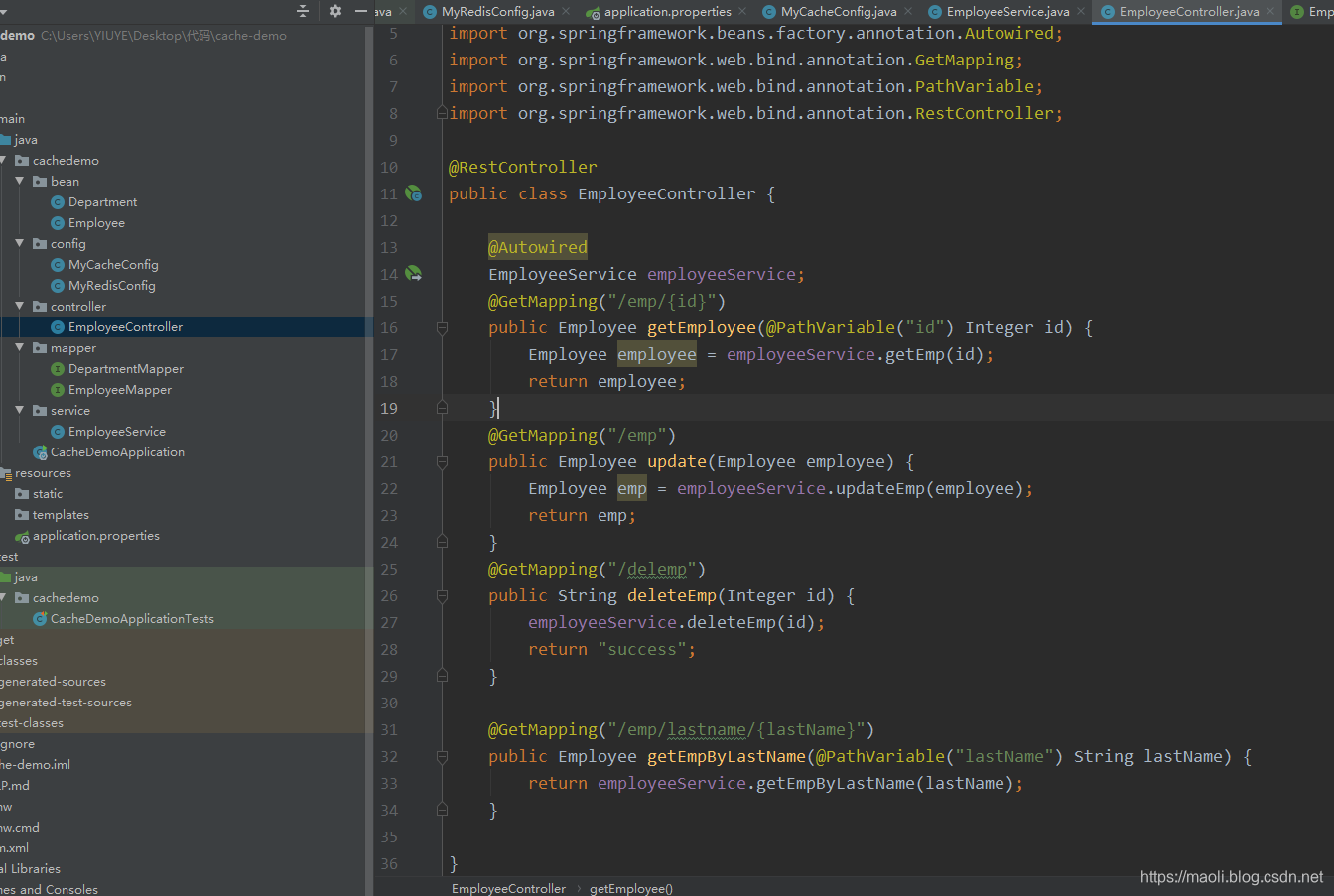Screen dimensions: 1334x896
Task: Click the deleteEmp method name
Action: click(x=672, y=595)
